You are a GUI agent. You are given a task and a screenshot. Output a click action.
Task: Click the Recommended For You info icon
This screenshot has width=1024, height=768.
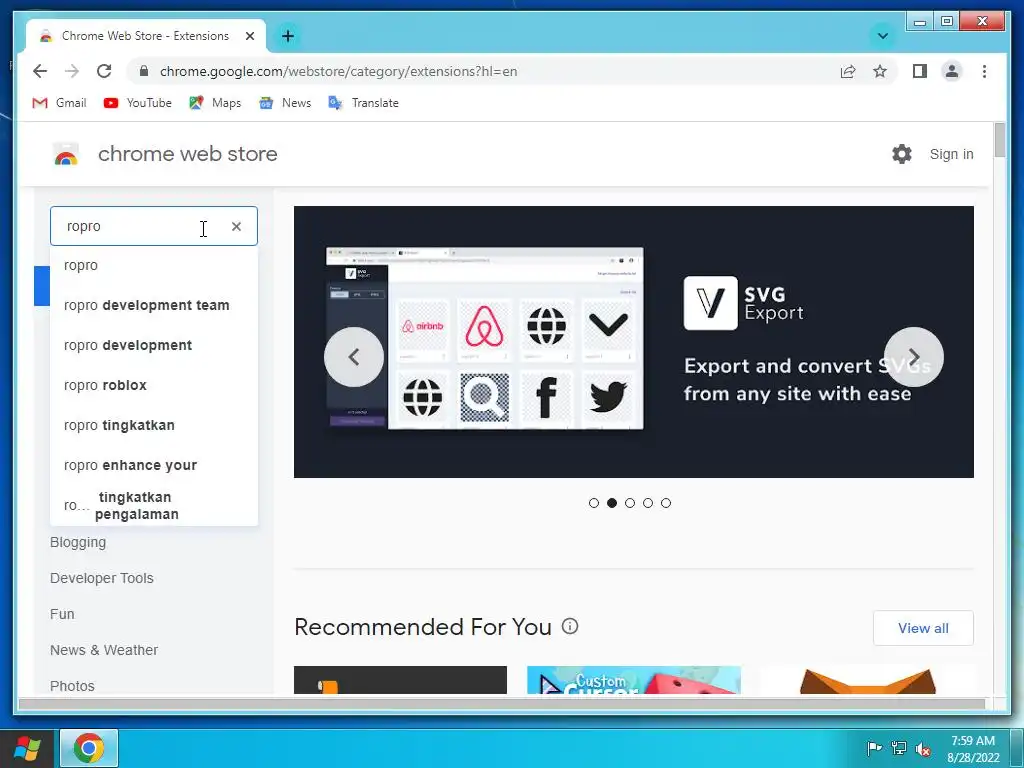point(570,626)
